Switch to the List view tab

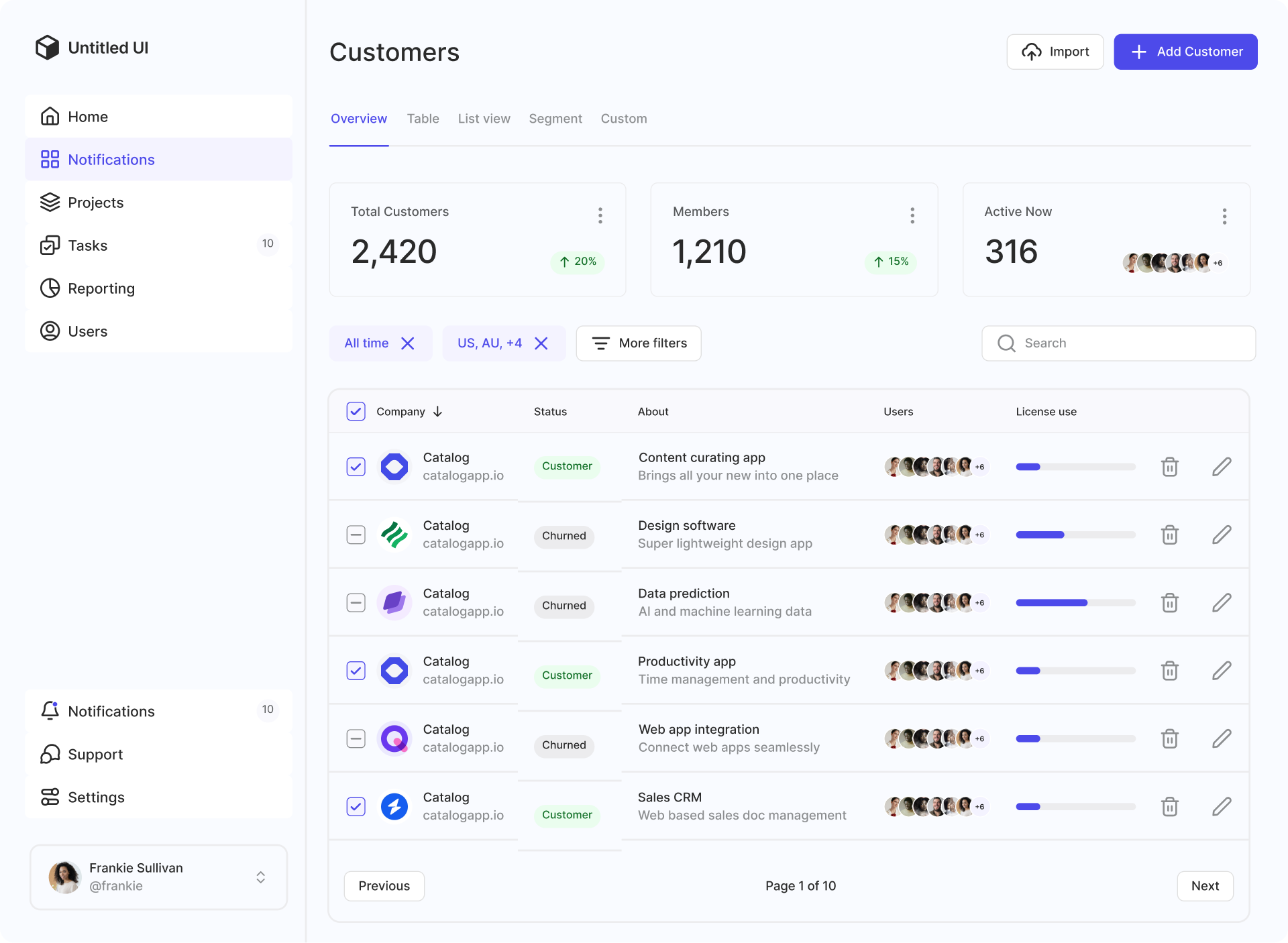484,119
